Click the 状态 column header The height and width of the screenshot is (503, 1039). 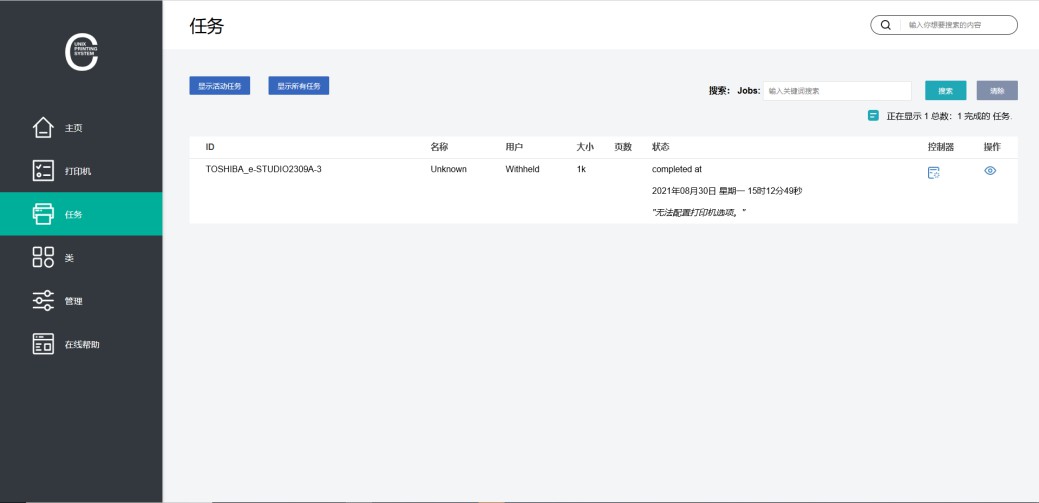(661, 147)
